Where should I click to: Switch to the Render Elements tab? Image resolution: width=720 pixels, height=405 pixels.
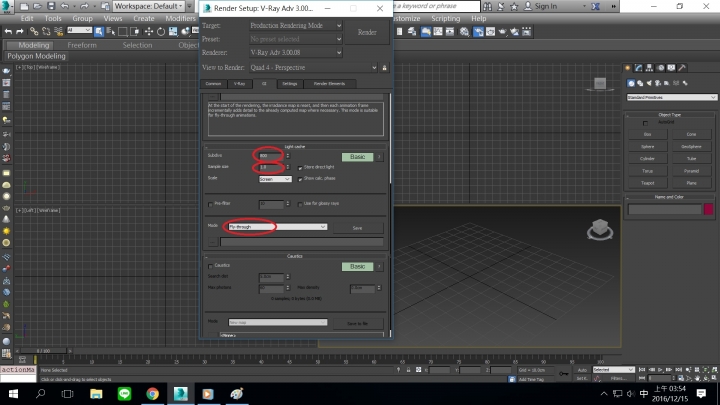coord(329,84)
